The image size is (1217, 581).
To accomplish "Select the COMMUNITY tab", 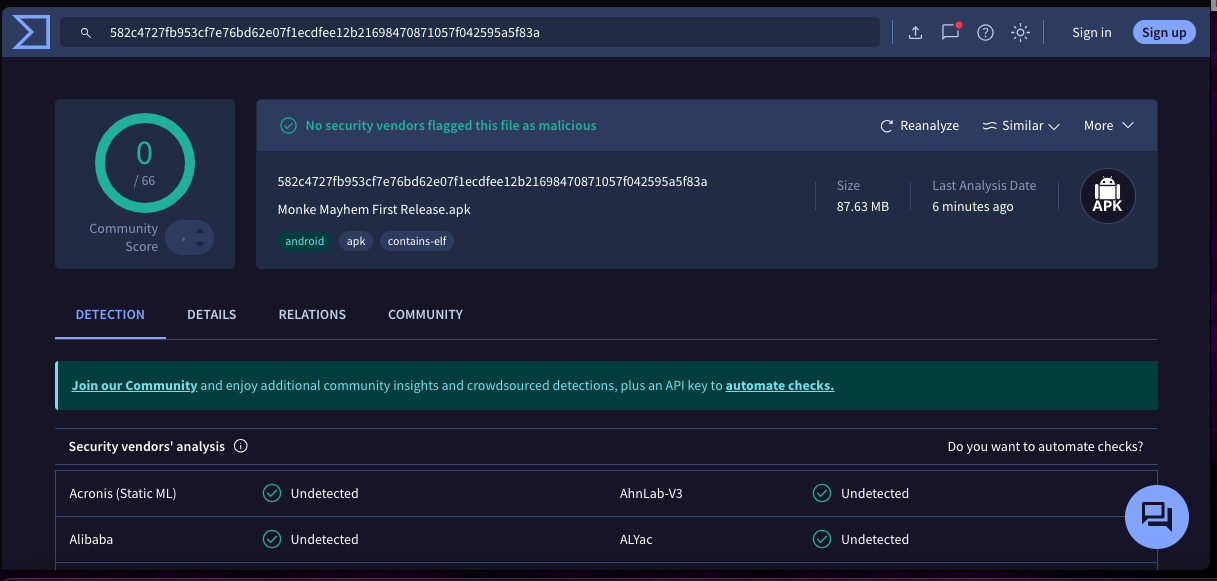I will click(x=425, y=314).
